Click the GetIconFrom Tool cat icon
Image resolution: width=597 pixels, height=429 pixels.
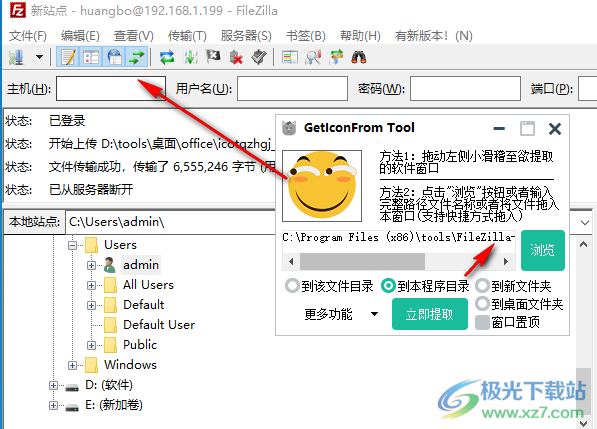pos(289,128)
